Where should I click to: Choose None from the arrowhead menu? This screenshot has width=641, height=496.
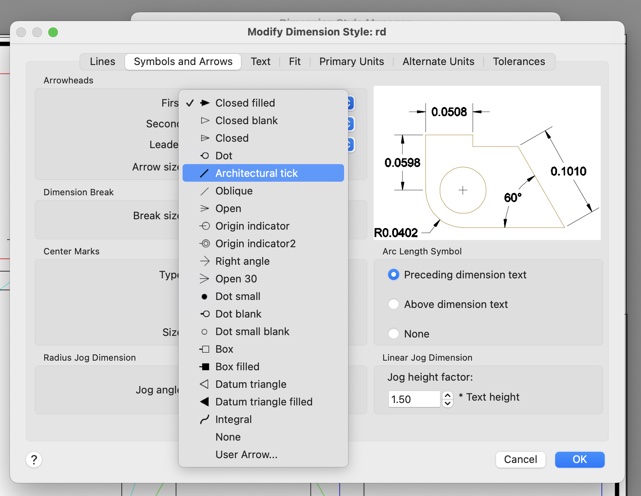263,437
